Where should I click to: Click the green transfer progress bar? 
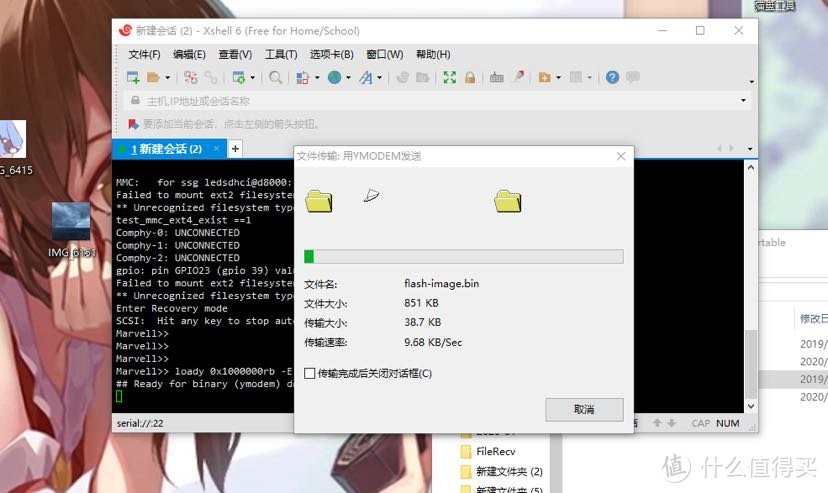pyautogui.click(x=464, y=257)
